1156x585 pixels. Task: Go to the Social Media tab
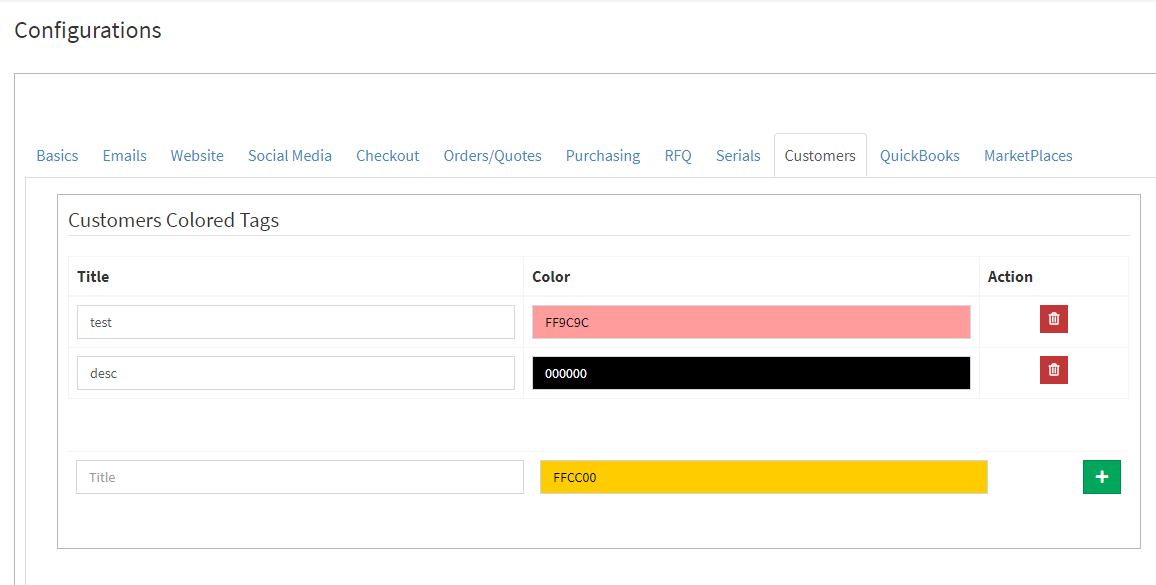click(290, 156)
